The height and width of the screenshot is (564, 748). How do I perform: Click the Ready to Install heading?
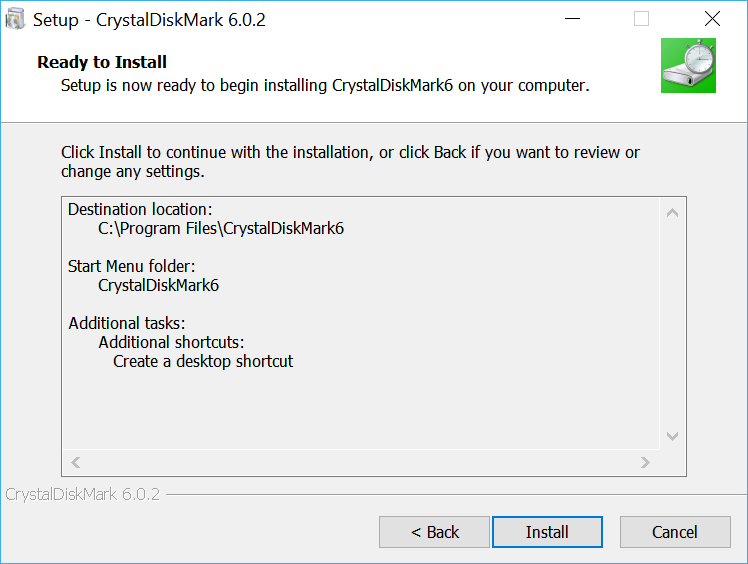click(102, 62)
